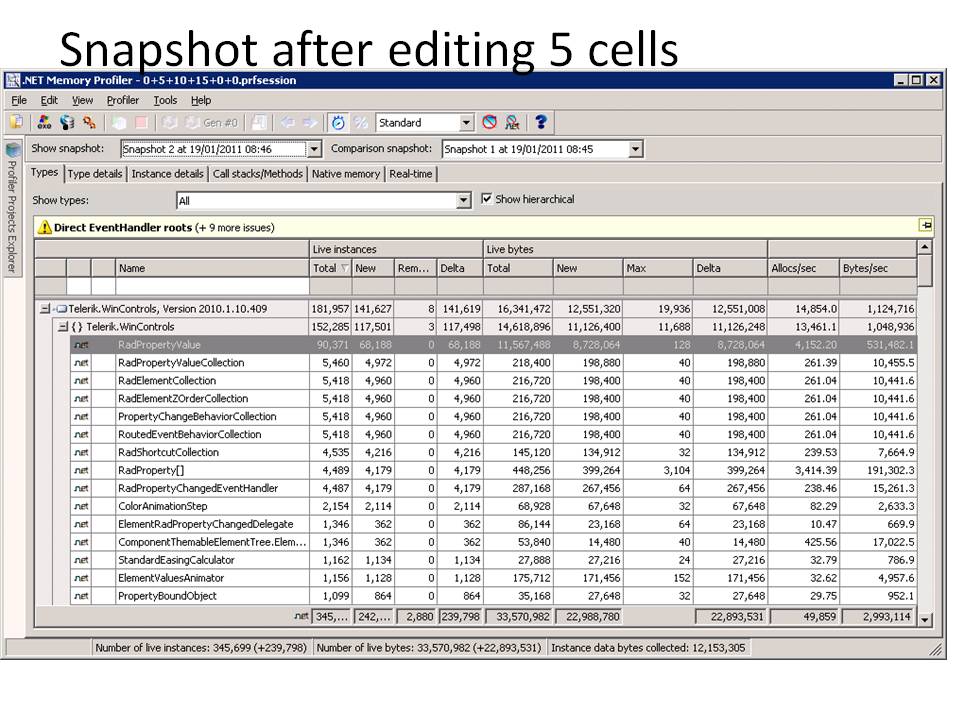Viewport: 960px width, 720px height.
Task: Sort by the Allocs/sec column header
Action: pos(803,268)
